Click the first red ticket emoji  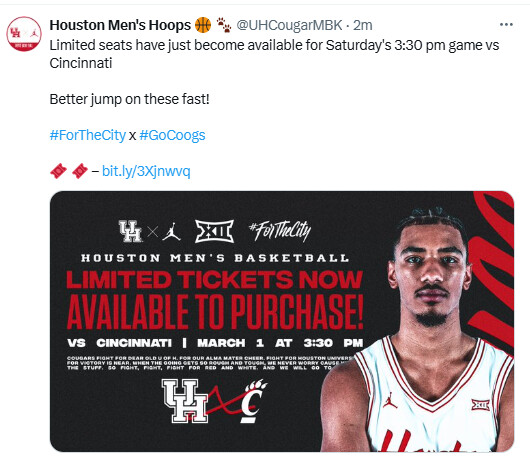(x=58, y=171)
